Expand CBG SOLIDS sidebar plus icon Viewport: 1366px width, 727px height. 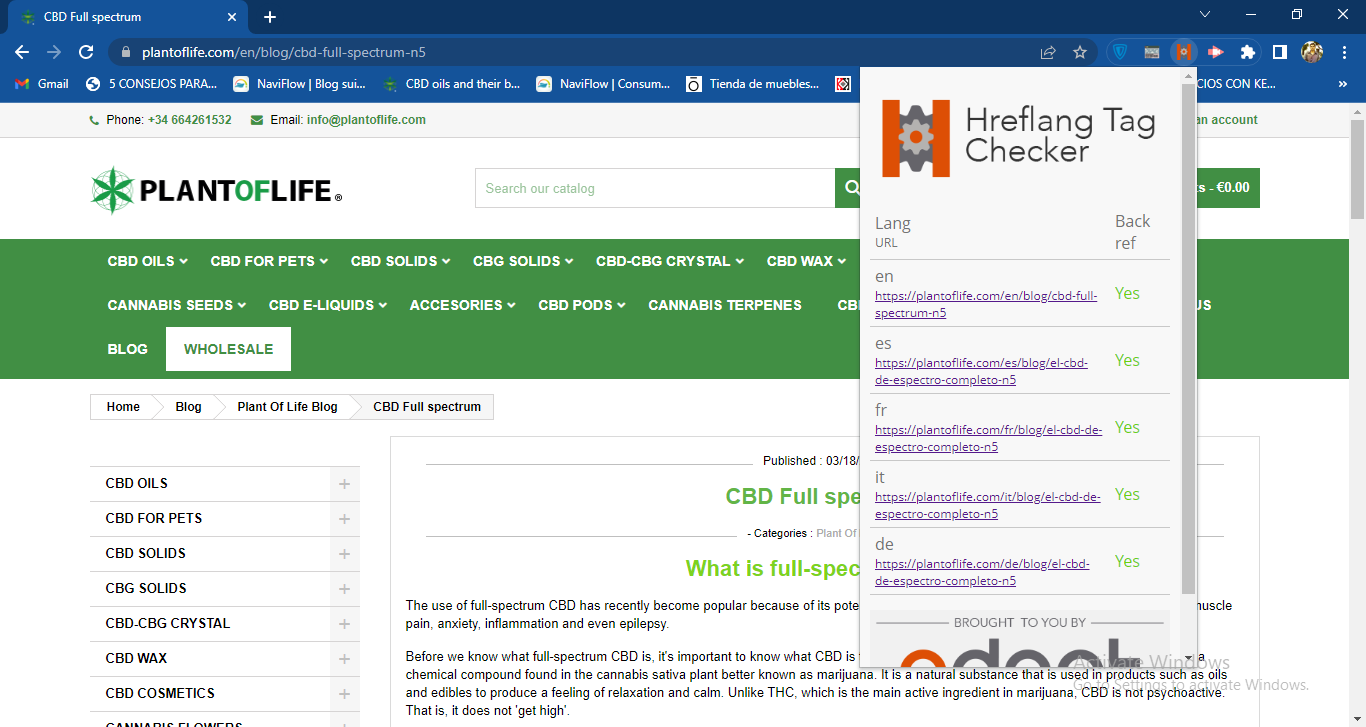pyautogui.click(x=344, y=589)
